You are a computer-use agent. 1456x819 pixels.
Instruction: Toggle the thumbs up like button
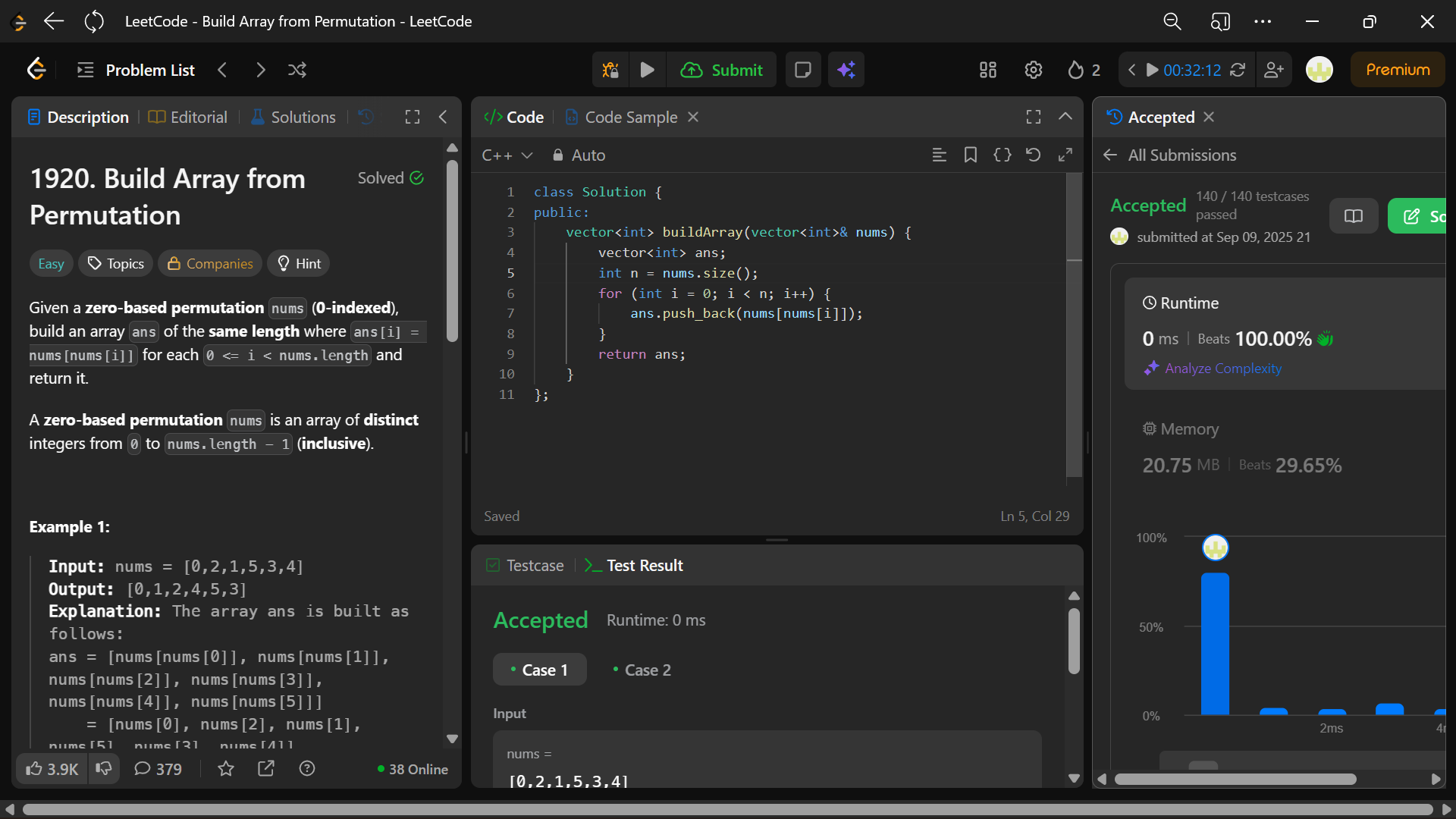tap(52, 769)
